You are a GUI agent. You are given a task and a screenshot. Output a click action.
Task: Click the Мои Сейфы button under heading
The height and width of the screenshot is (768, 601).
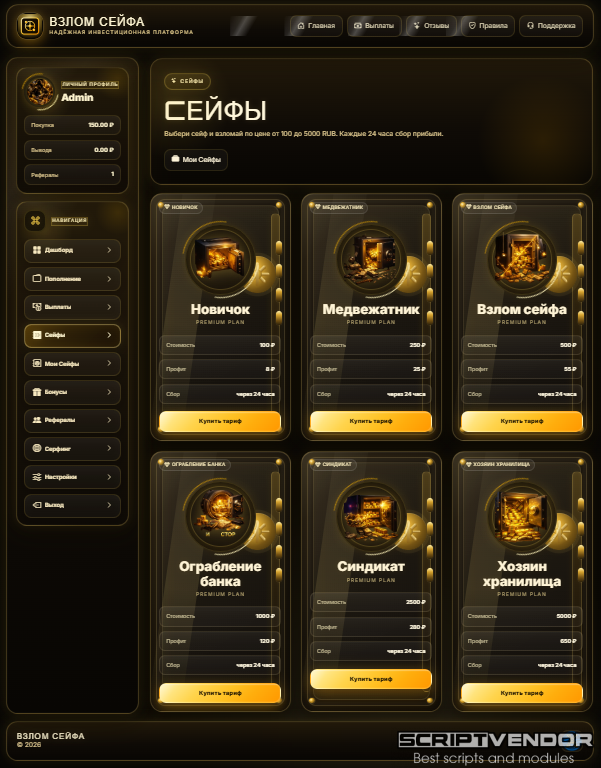pos(196,160)
